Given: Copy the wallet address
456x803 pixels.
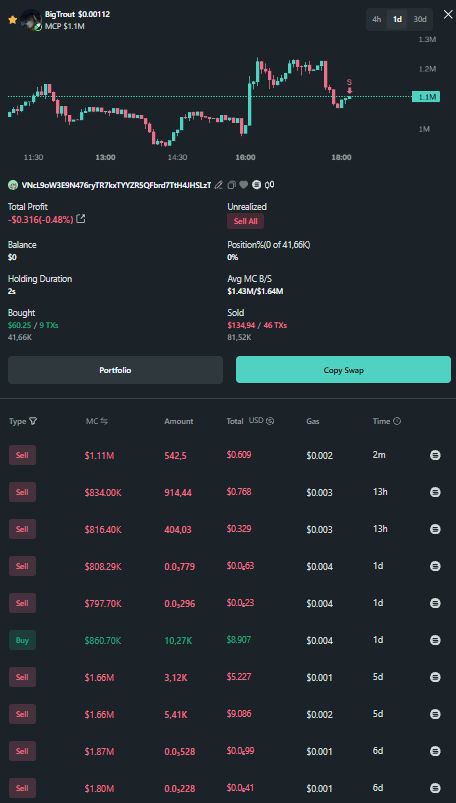Looking at the screenshot, I should pos(232,184).
